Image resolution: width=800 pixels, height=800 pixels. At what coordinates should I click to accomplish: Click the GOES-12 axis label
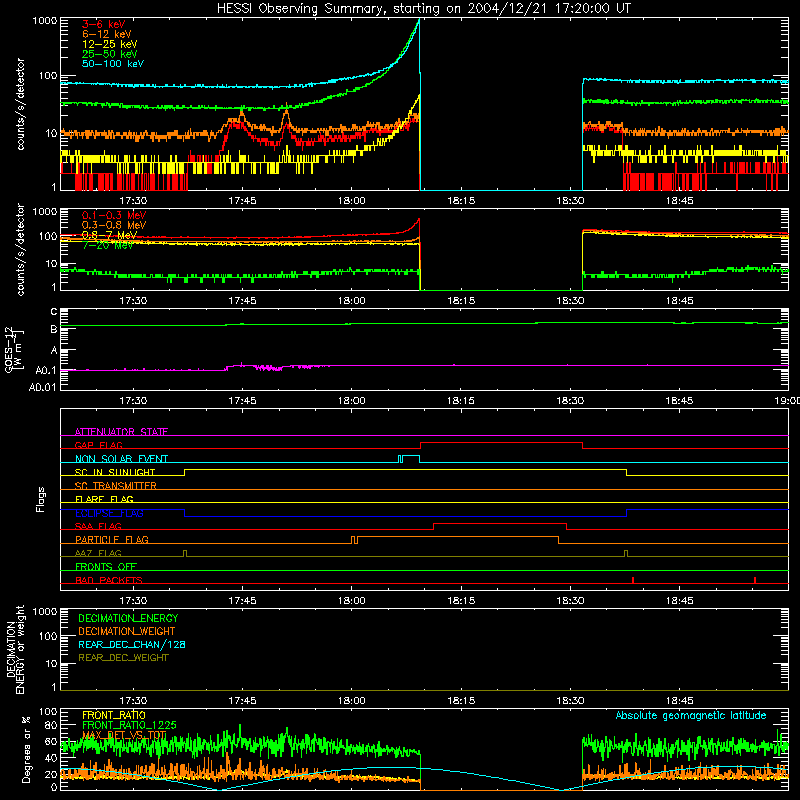click(x=9, y=350)
